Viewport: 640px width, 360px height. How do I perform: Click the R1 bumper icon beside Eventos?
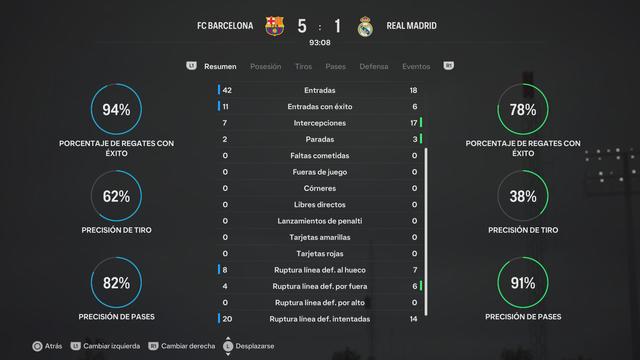click(x=449, y=66)
